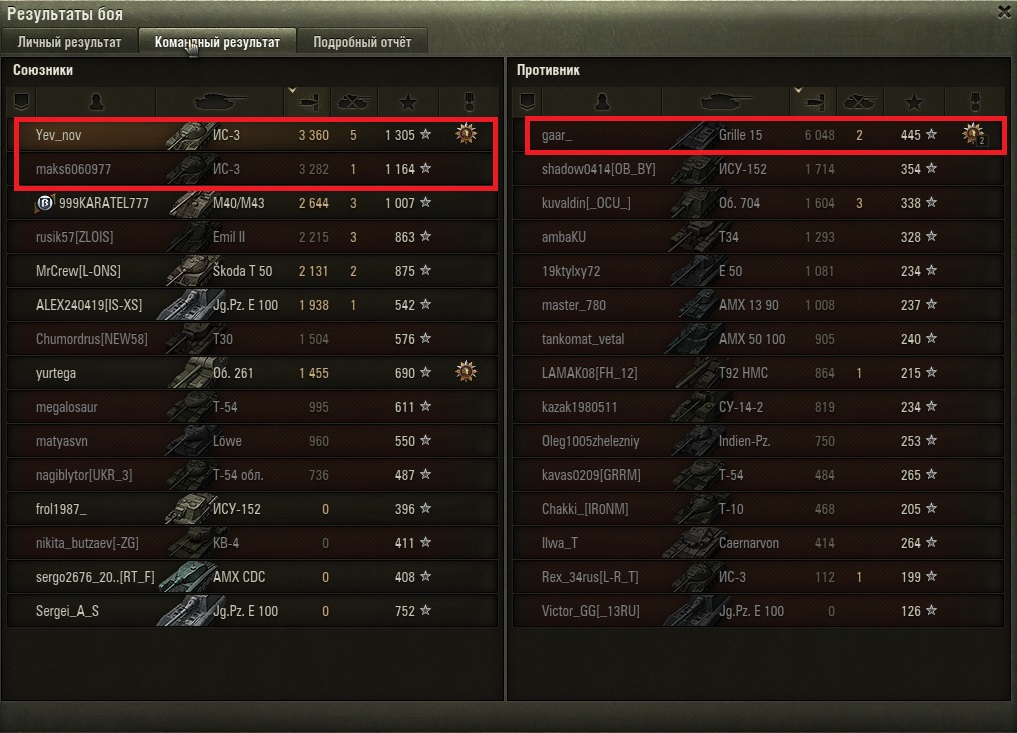This screenshot has width=1017, height=733.
Task: Switch to Личный результат tab
Action: click(69, 42)
